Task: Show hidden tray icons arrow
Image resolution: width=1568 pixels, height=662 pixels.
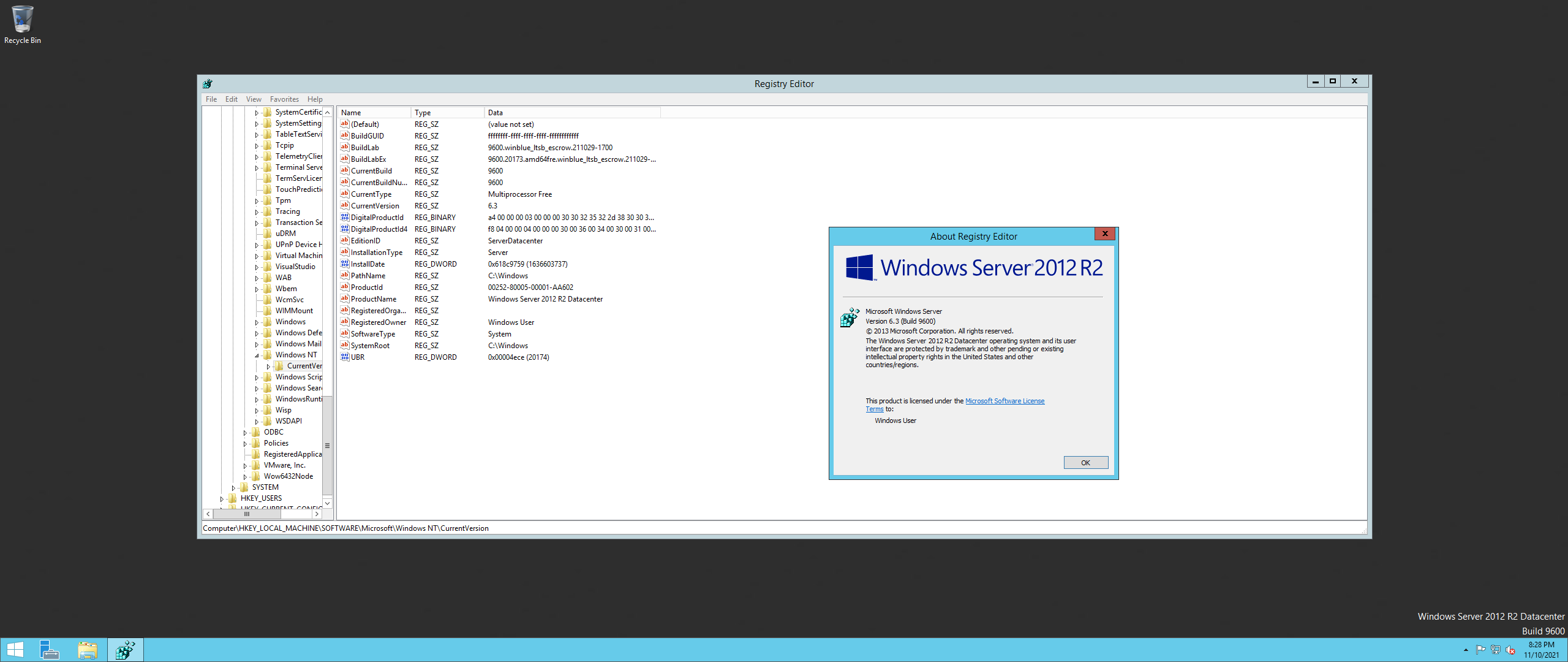Action: coord(1466,650)
